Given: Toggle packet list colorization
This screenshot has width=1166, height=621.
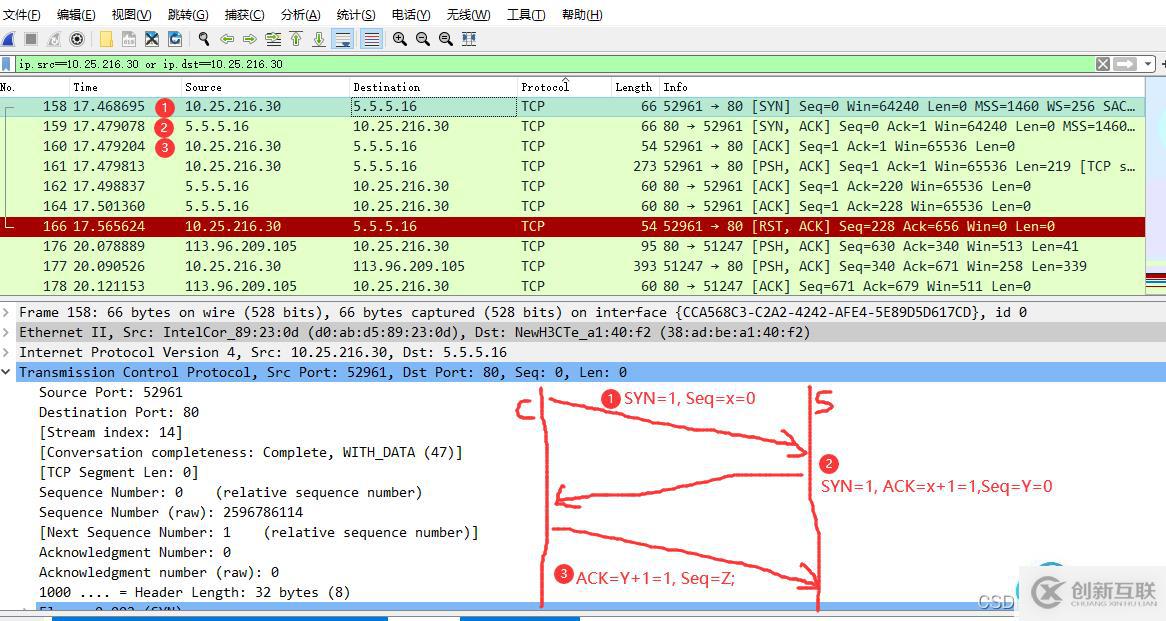Looking at the screenshot, I should 372,39.
